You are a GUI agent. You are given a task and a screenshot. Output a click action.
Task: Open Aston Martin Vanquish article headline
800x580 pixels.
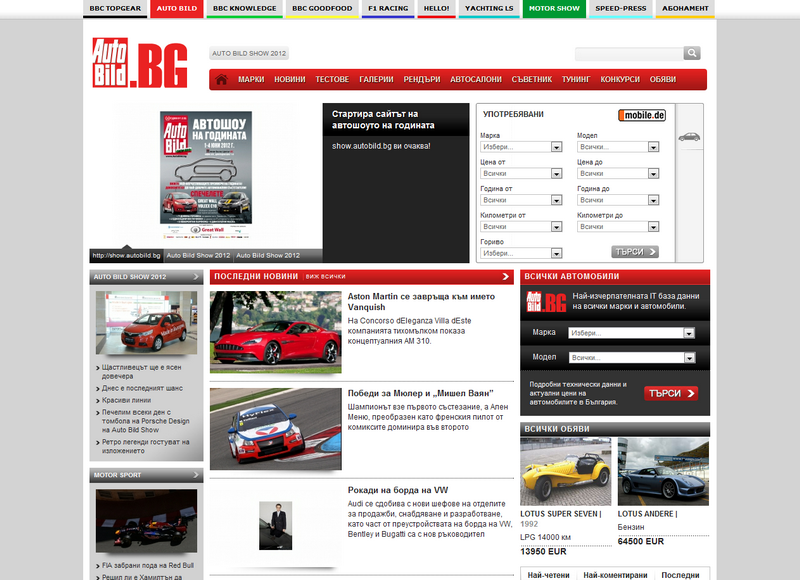click(421, 301)
